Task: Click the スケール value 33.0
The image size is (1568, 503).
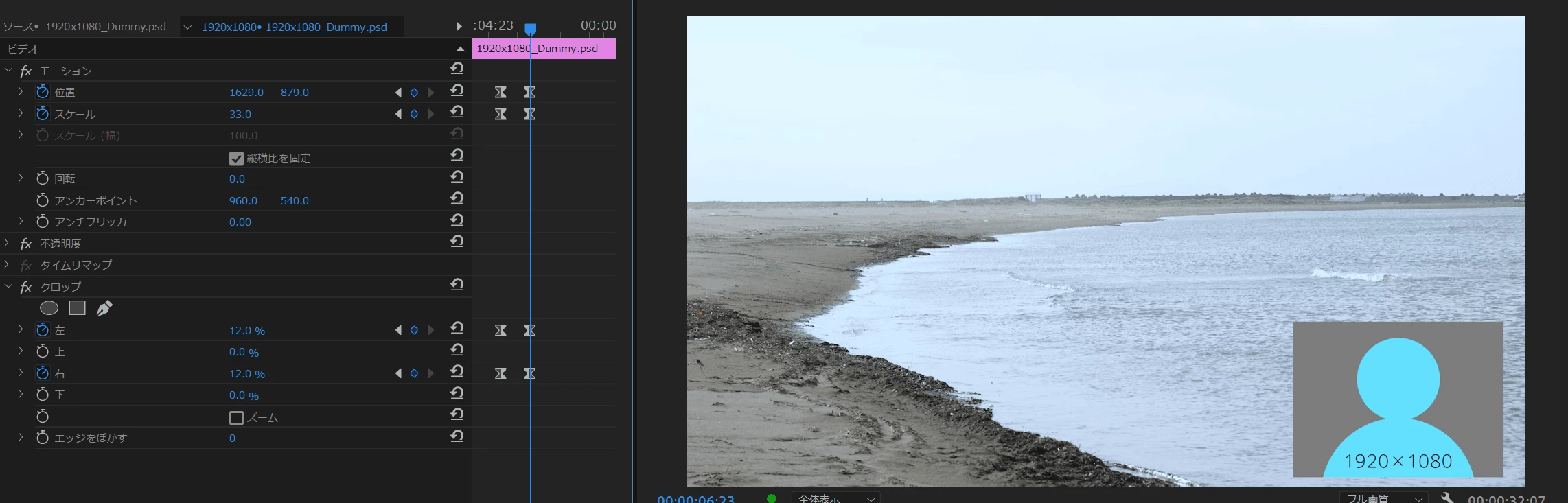Action: pyautogui.click(x=240, y=114)
